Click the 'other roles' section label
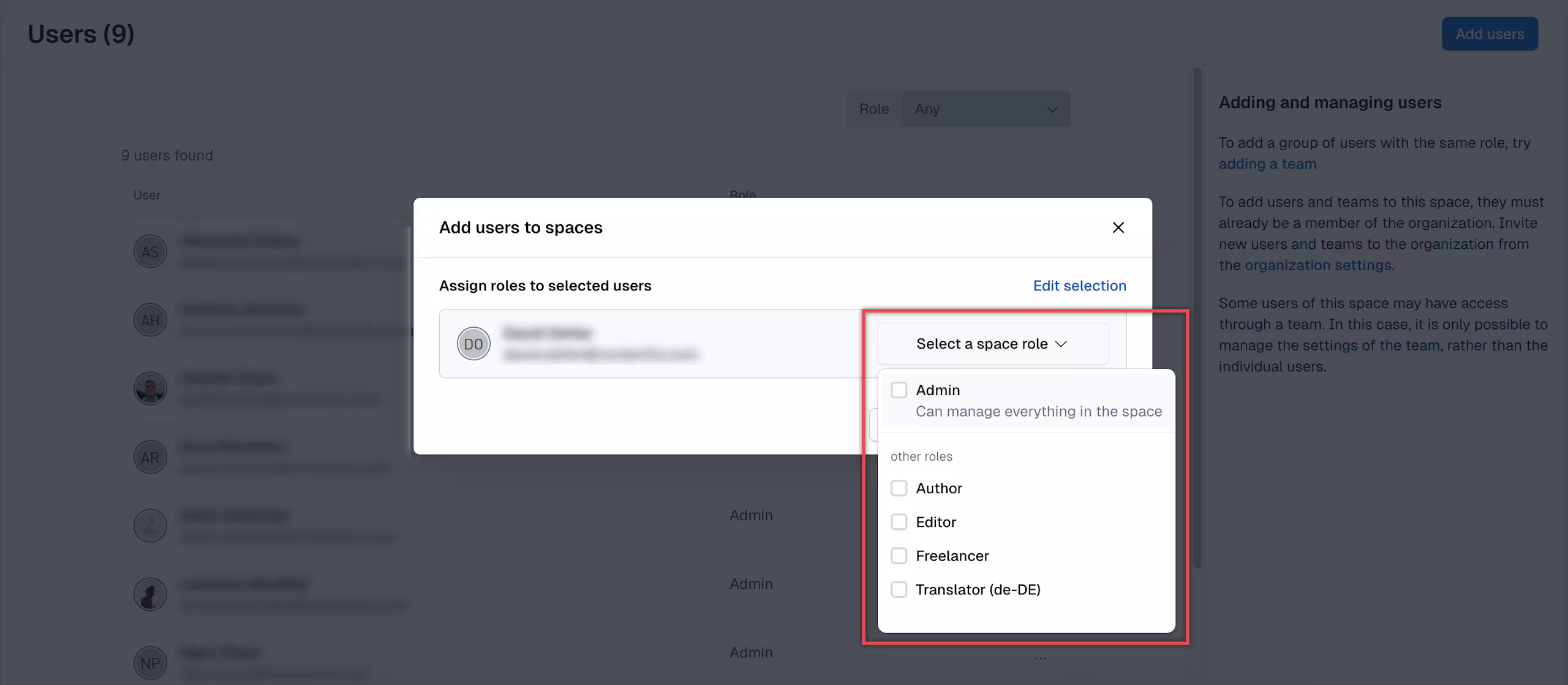The height and width of the screenshot is (685, 1568). [x=921, y=456]
